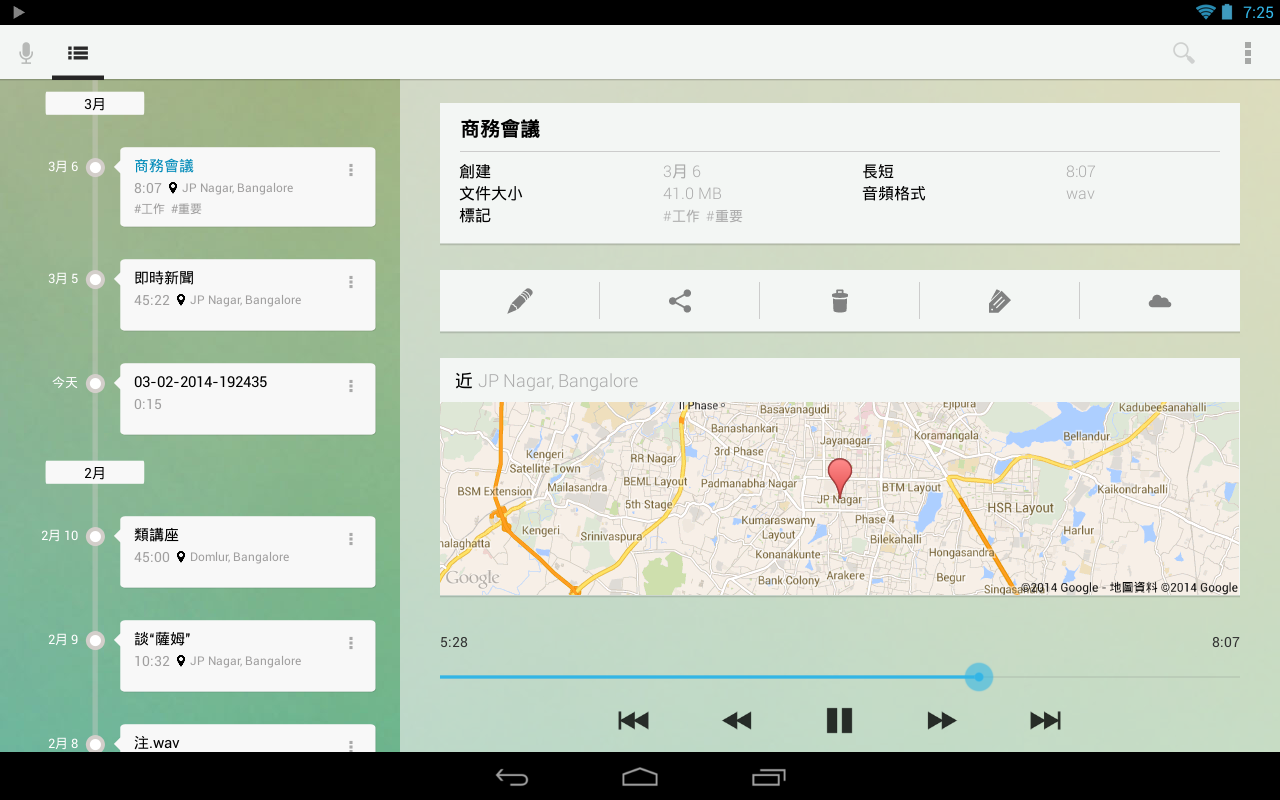Click the 商務會議 title in details panel
This screenshot has width=1280, height=800.
(x=500, y=129)
